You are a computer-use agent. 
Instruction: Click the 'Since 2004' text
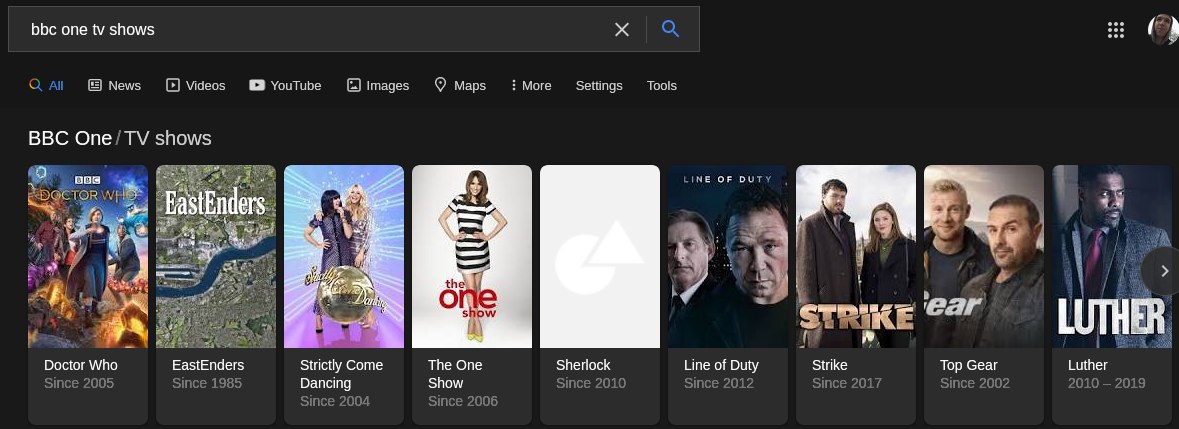(335, 401)
